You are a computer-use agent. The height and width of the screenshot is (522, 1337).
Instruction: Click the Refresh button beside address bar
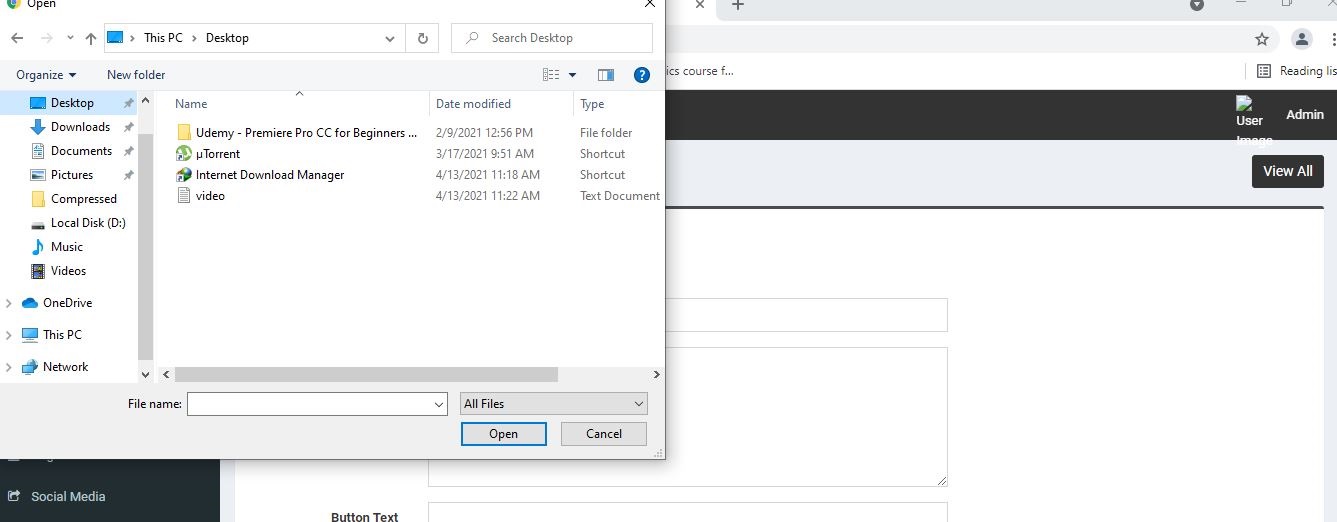click(422, 38)
